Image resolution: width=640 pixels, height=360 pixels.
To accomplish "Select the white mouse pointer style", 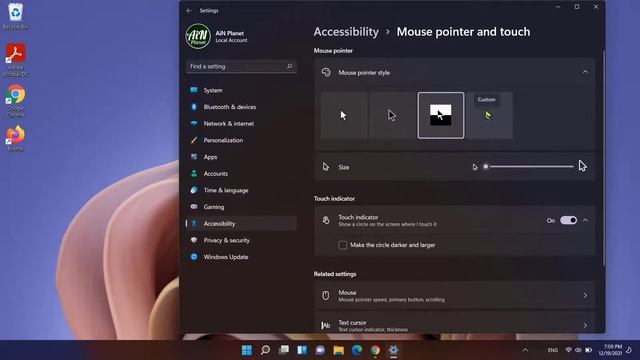I will click(344, 116).
